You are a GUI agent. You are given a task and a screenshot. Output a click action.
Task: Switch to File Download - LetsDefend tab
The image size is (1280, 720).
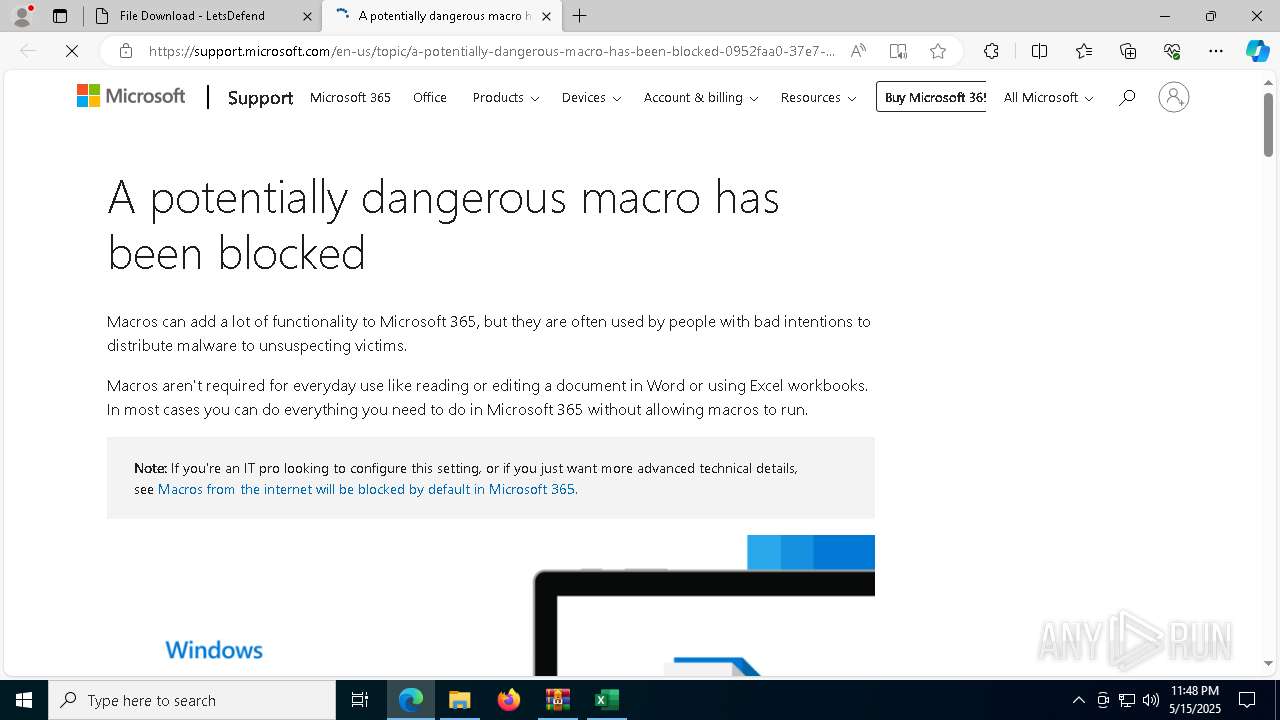click(203, 16)
